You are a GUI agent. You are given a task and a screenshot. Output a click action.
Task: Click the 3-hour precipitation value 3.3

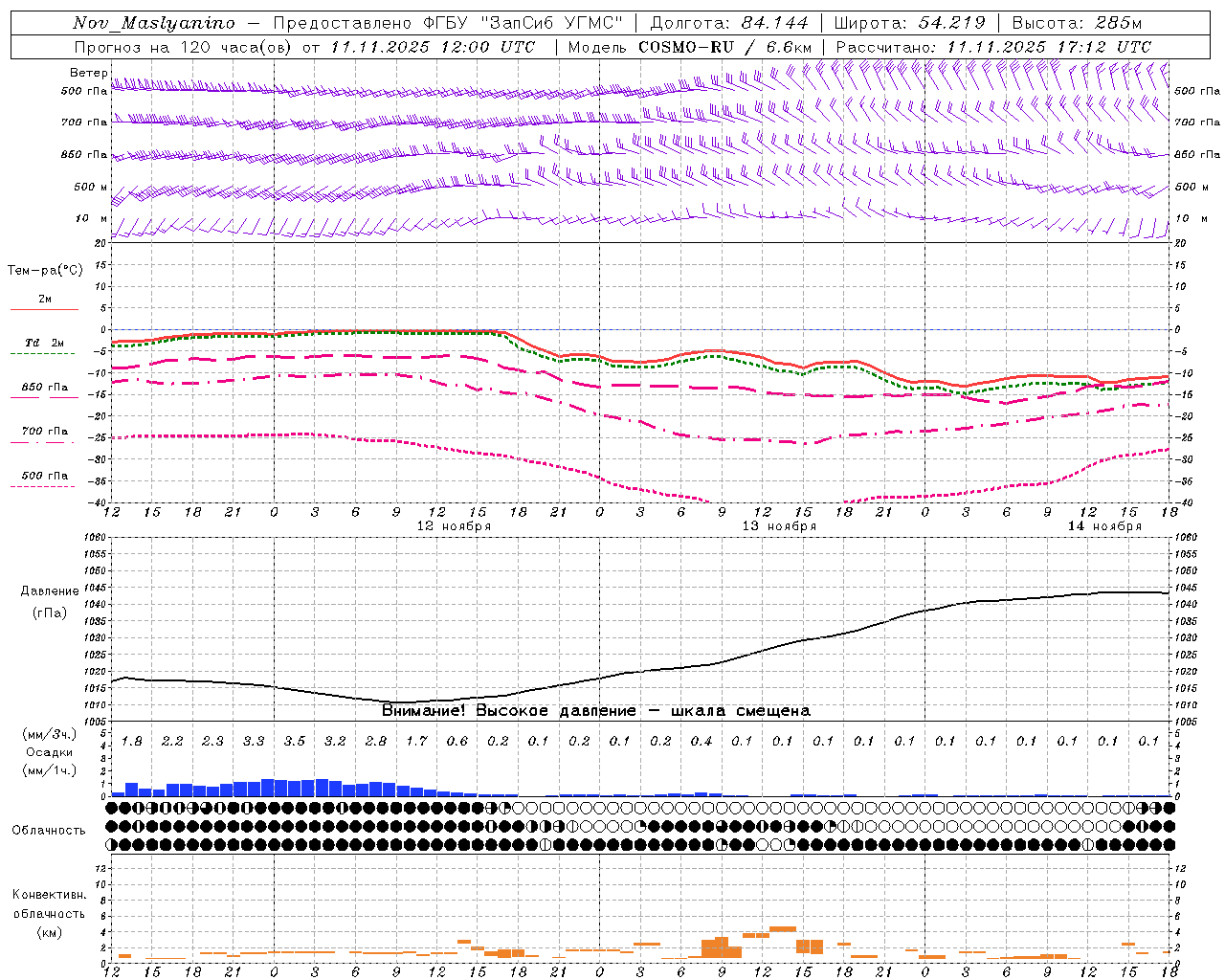pyautogui.click(x=254, y=742)
